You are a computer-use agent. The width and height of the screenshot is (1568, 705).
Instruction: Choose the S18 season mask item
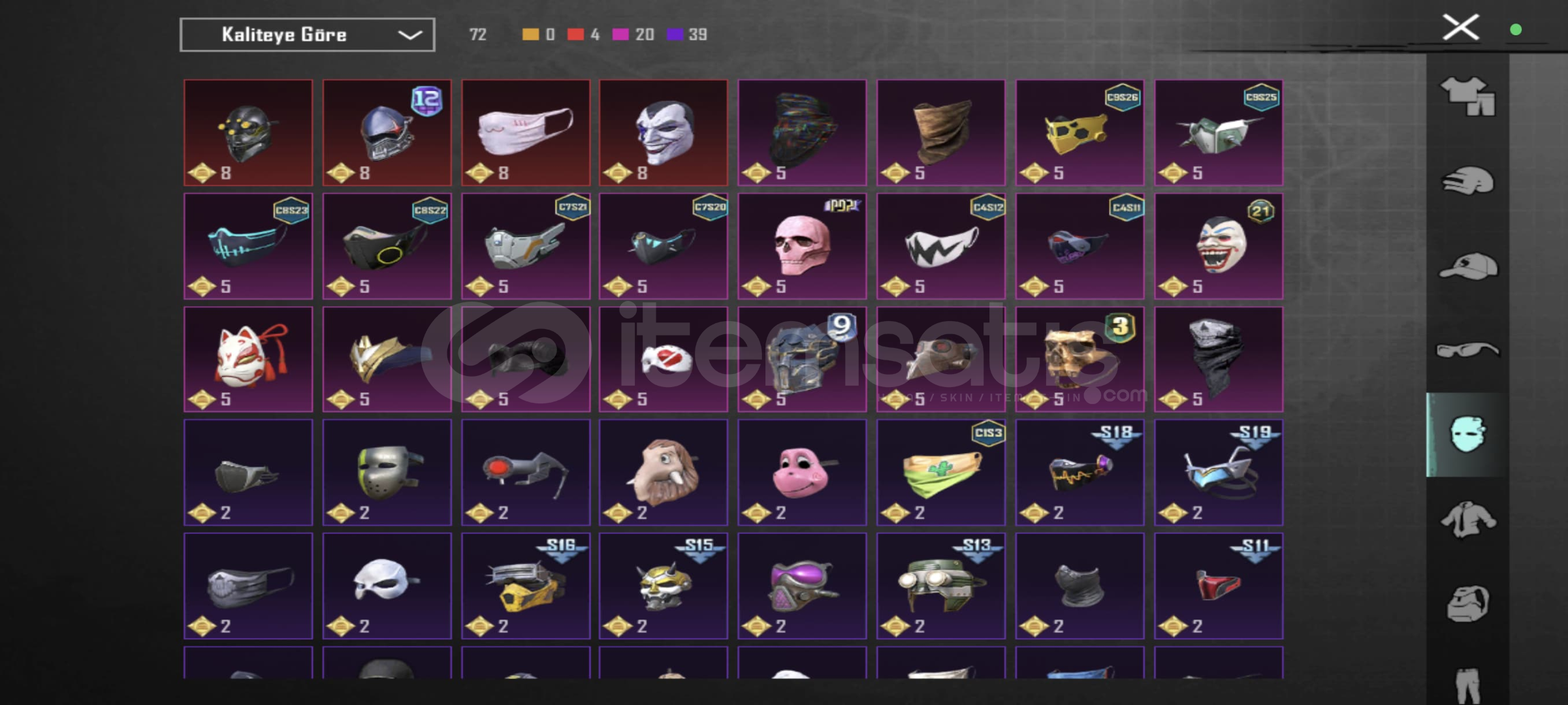tap(1080, 473)
